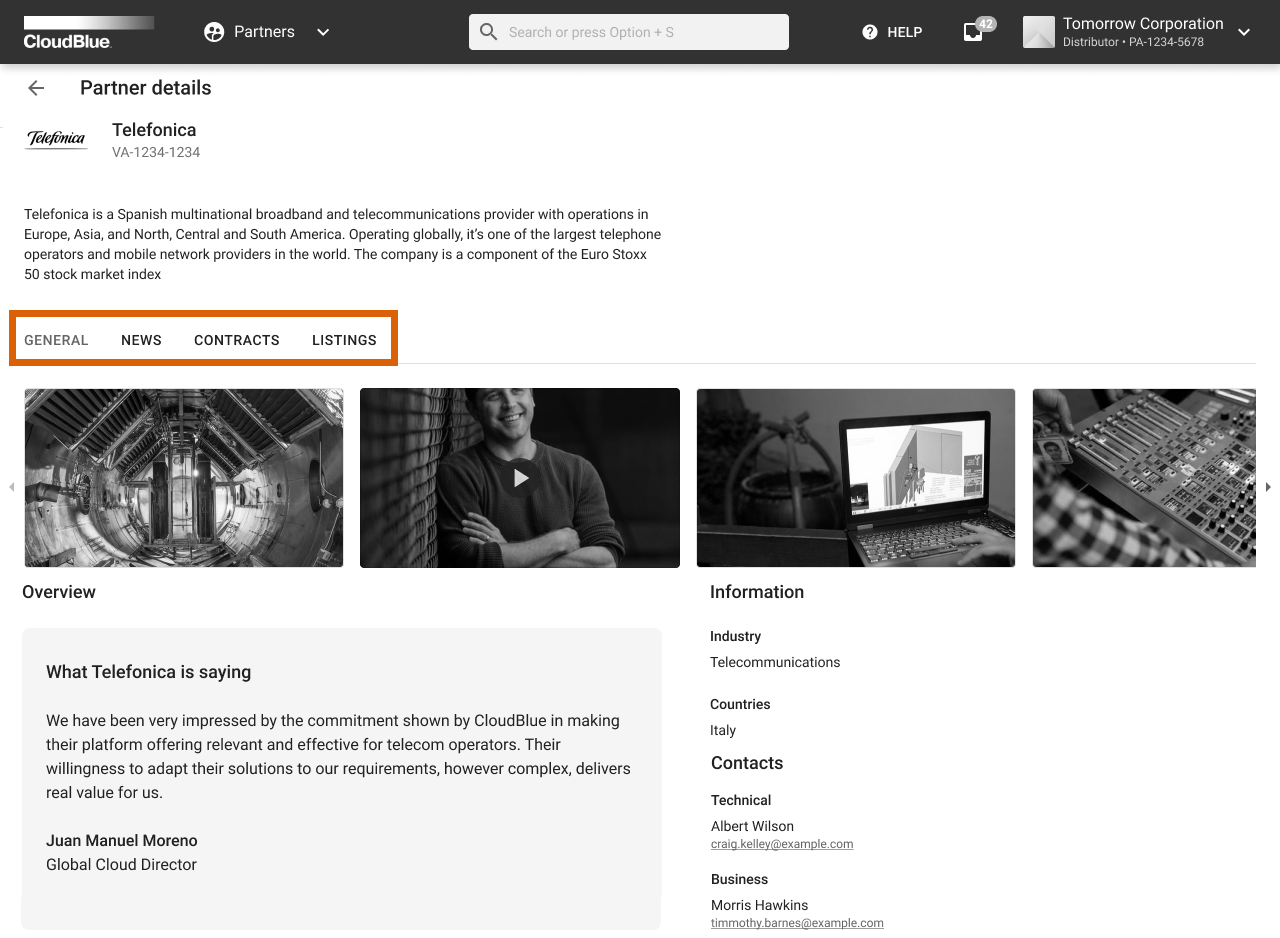Viewport: 1280px width, 938px height.
Task: Switch to the Listings tab
Action: click(344, 340)
